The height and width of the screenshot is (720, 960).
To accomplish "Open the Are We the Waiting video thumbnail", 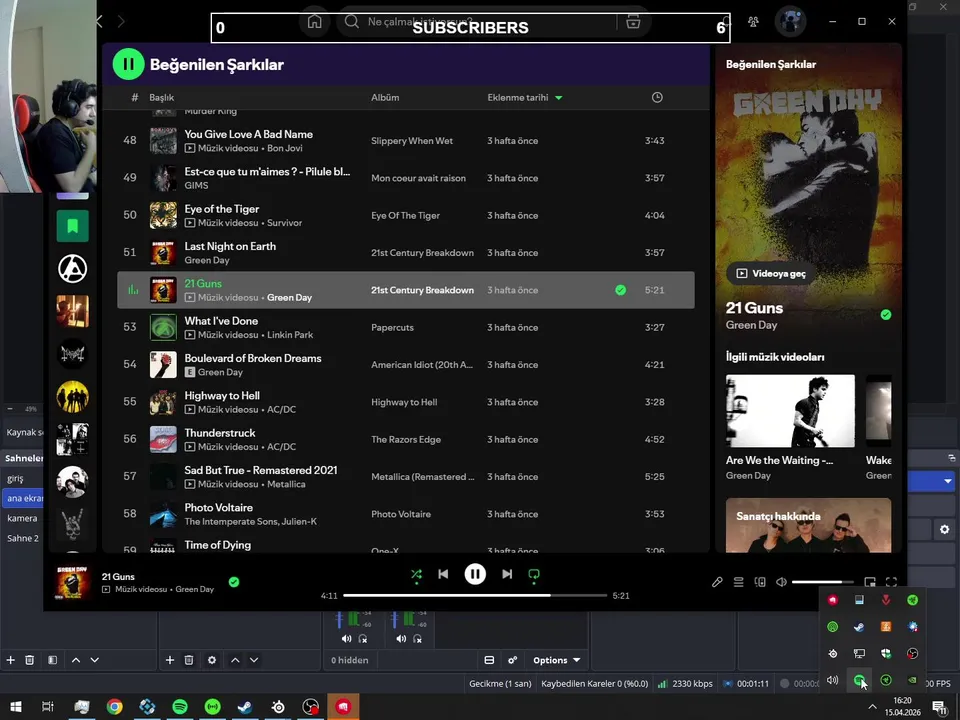I will point(790,411).
